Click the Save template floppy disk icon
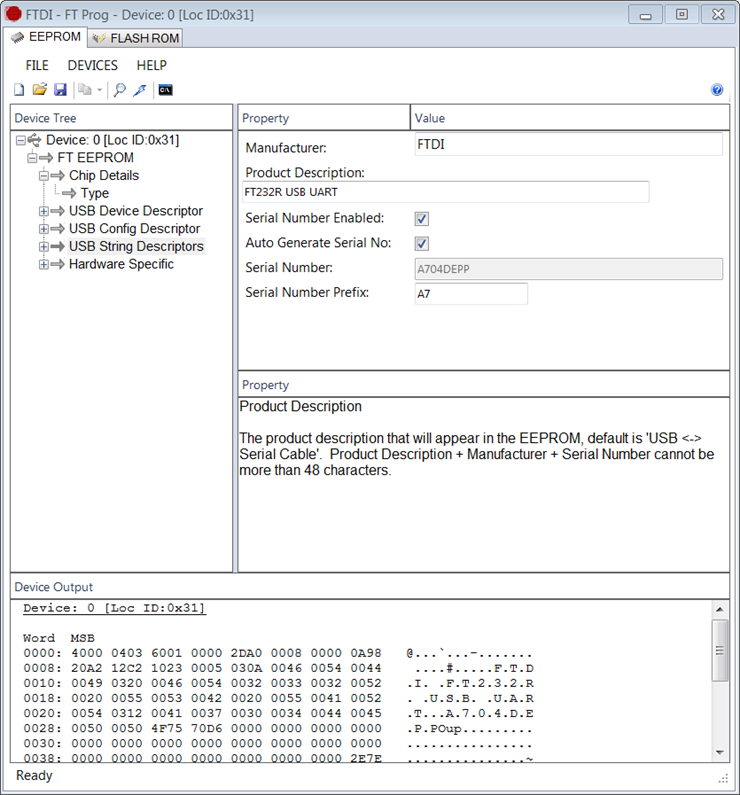The width and height of the screenshot is (740, 795). click(60, 90)
